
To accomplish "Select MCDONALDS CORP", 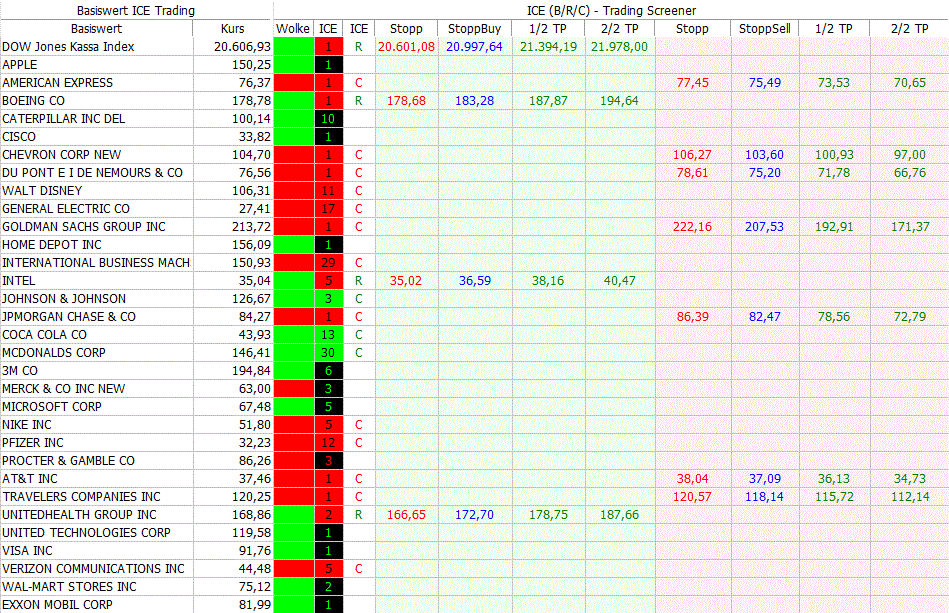I will click(x=54, y=353).
